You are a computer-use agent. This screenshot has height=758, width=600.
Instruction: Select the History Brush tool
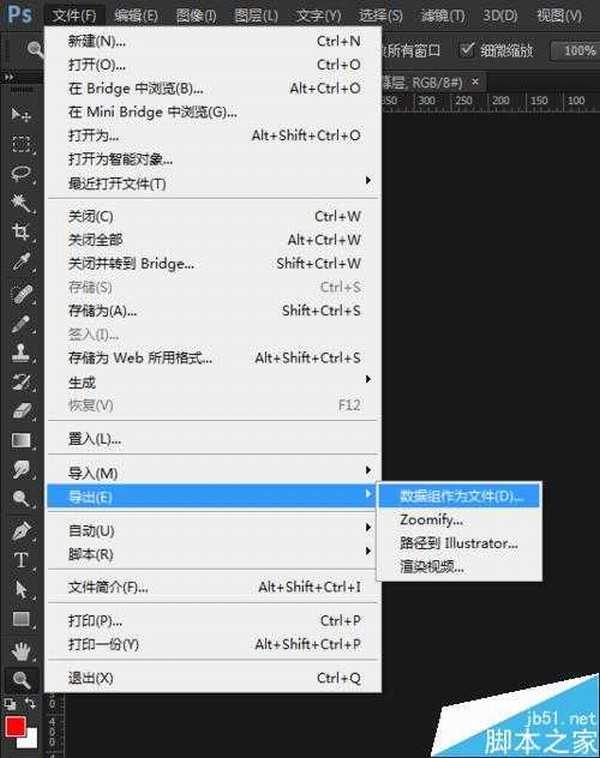pos(21,382)
